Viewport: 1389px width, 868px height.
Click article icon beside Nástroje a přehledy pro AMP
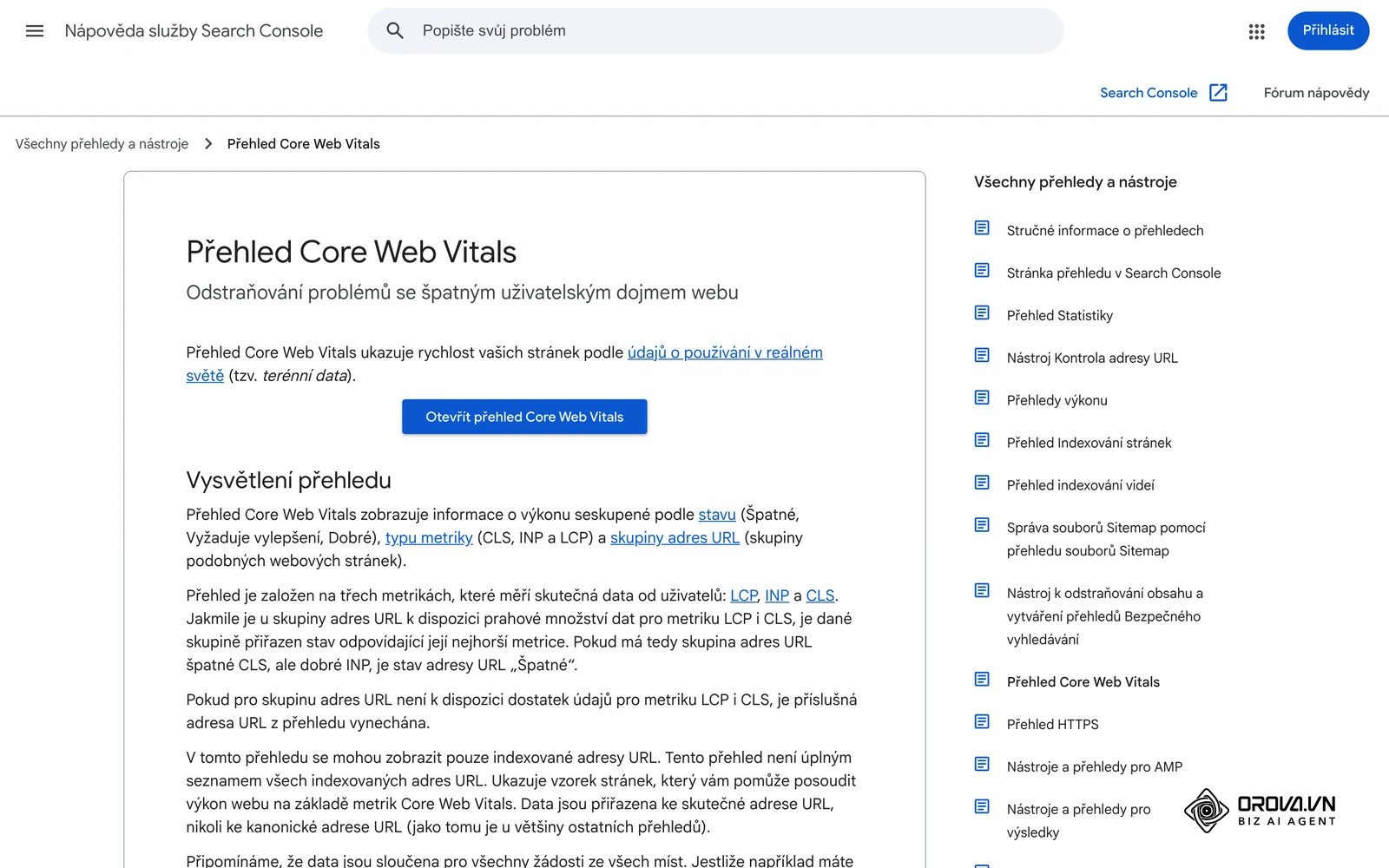tap(982, 764)
